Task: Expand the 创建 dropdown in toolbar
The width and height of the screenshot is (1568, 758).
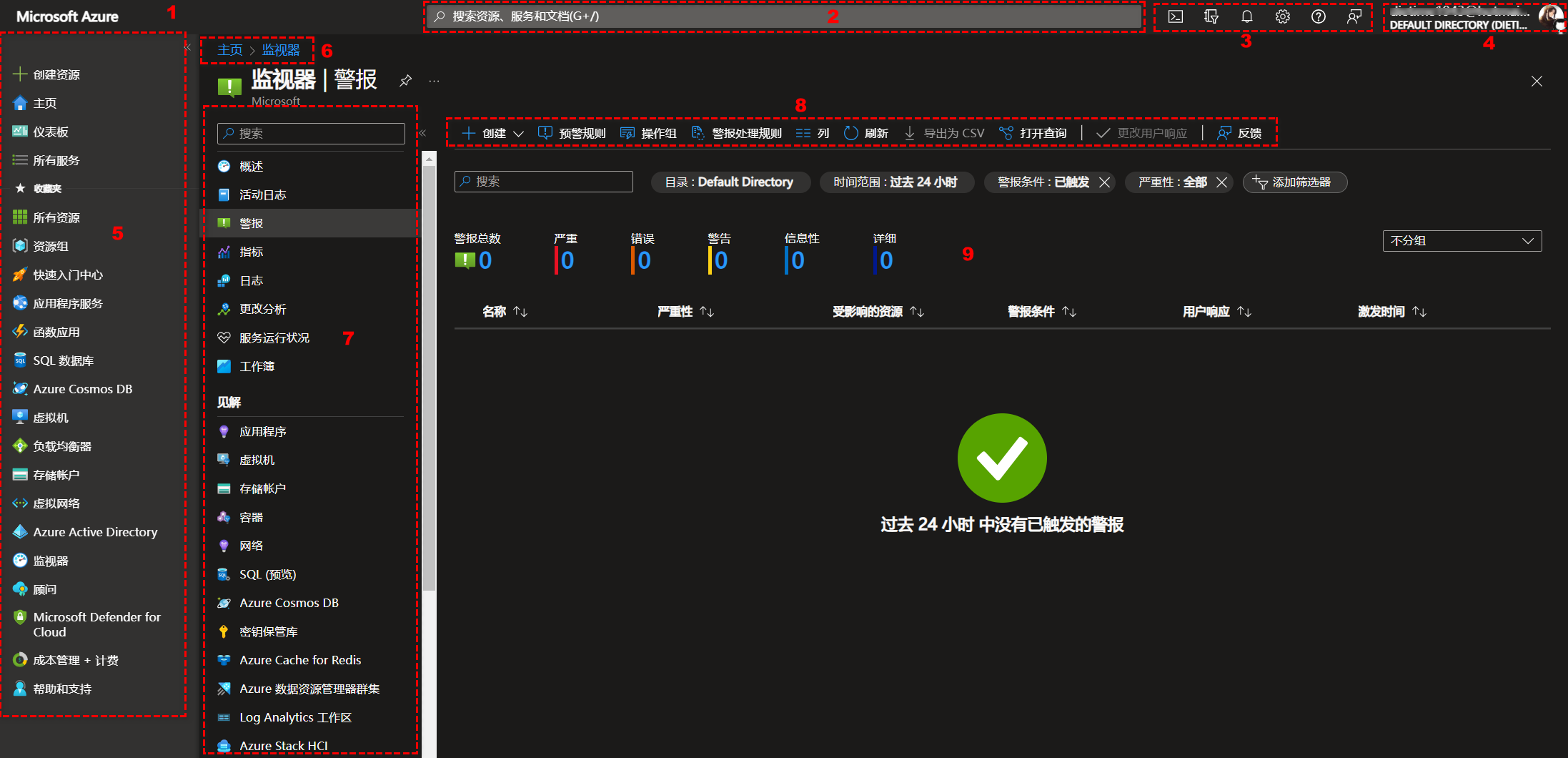Action: click(493, 133)
